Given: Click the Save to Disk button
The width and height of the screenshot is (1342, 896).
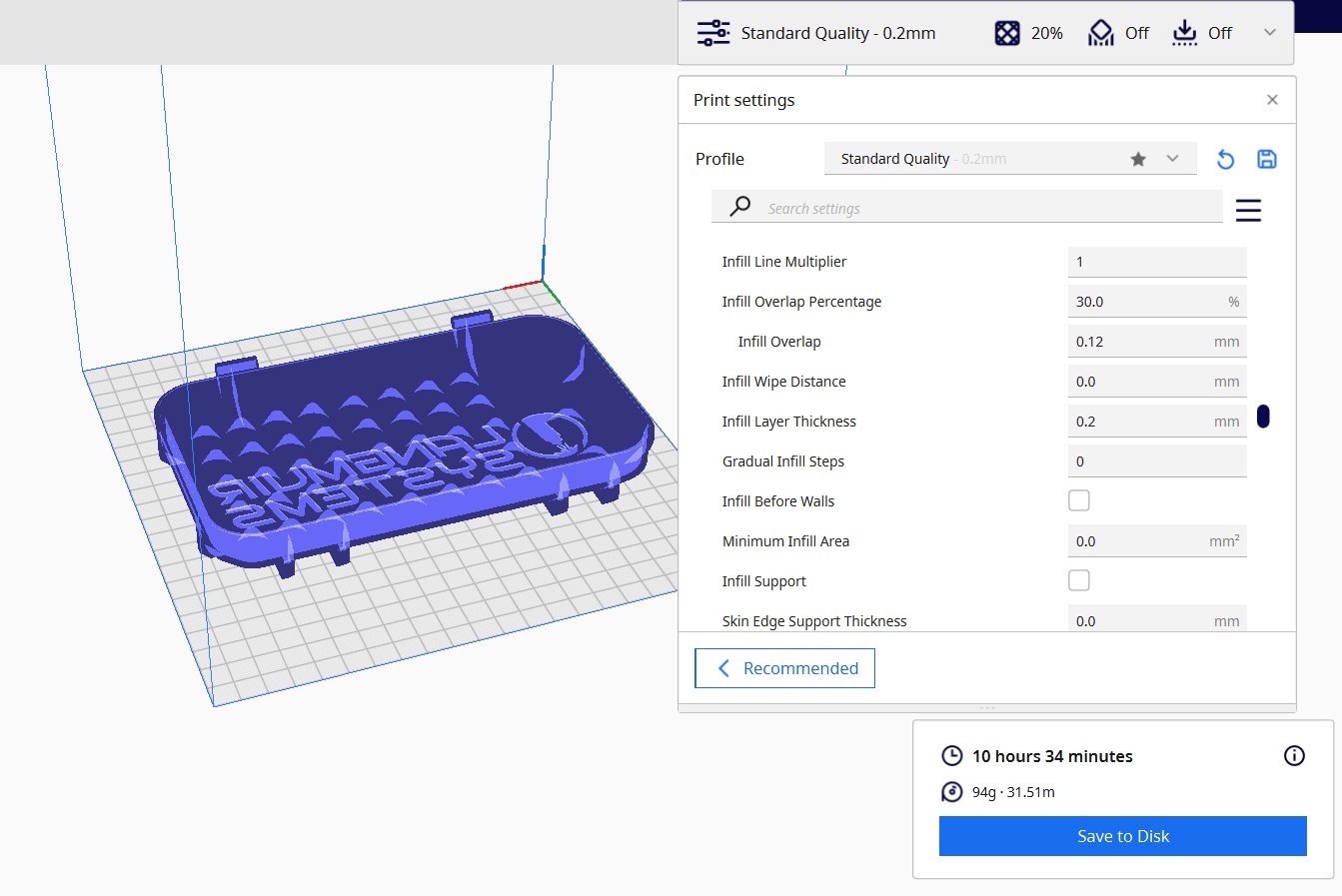Looking at the screenshot, I should [x=1123, y=836].
